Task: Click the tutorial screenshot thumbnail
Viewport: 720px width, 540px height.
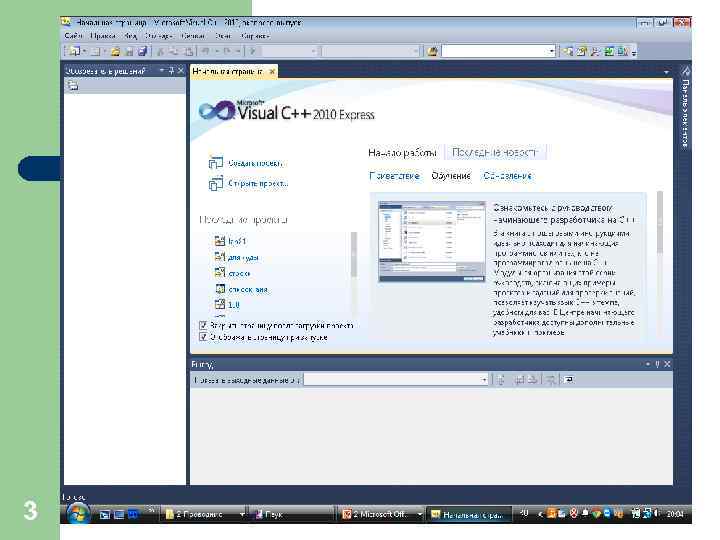Action: point(432,242)
